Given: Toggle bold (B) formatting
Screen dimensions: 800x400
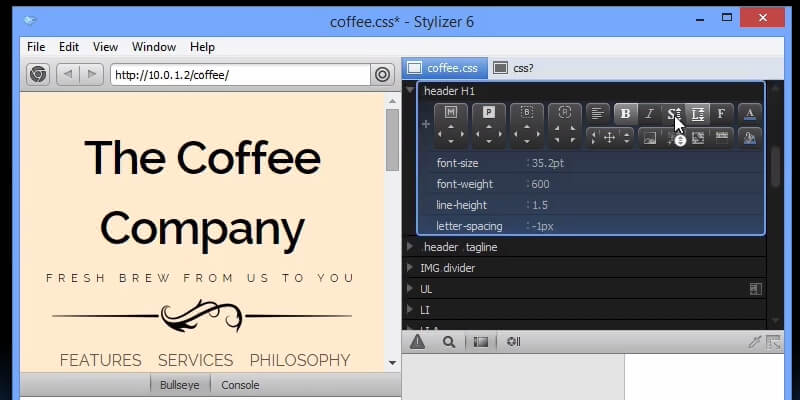Looking at the screenshot, I should 626,114.
